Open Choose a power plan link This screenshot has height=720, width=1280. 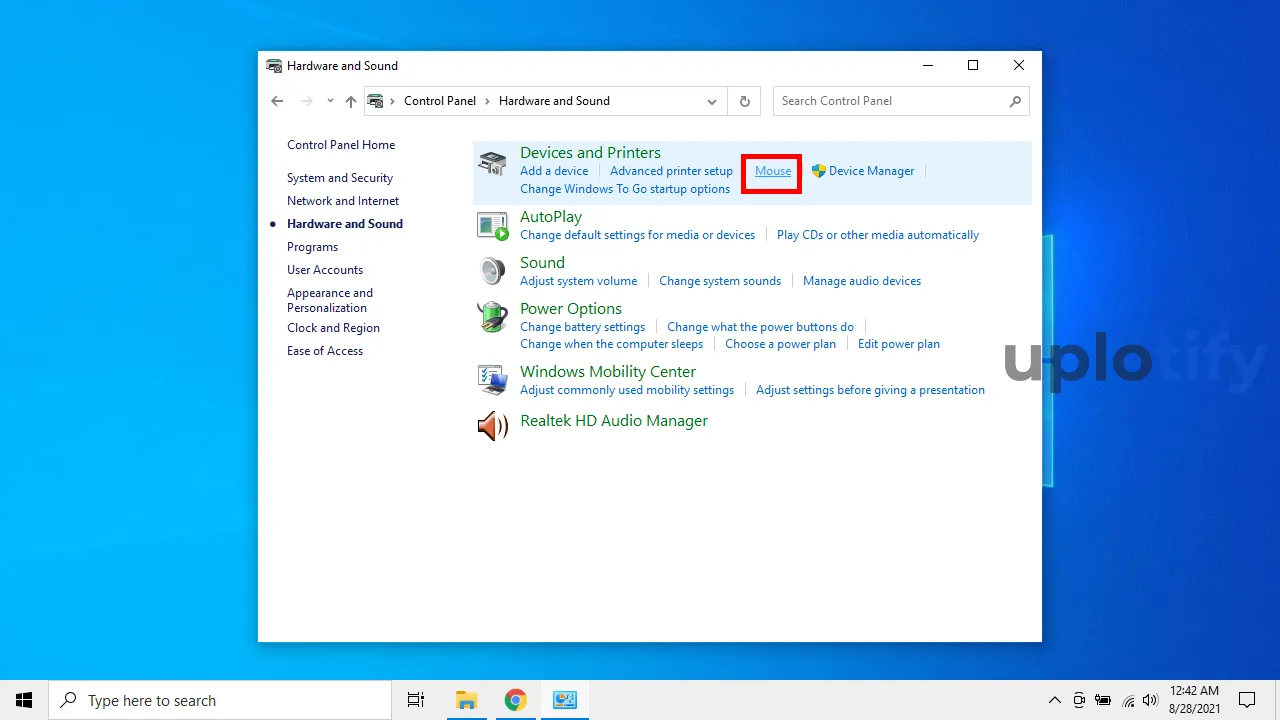coord(780,344)
